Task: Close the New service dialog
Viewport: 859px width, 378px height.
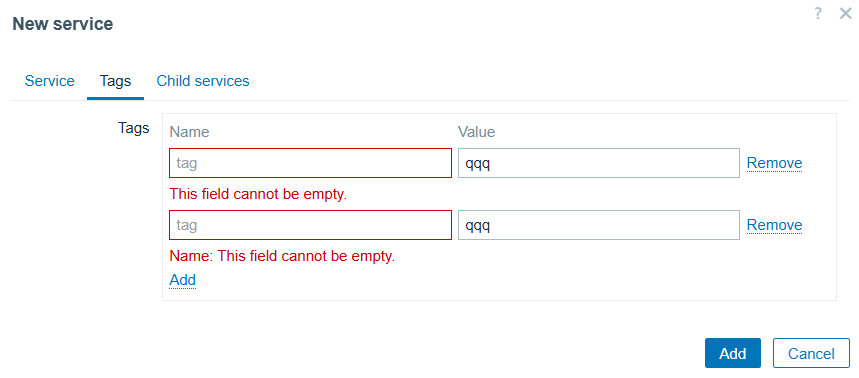Action: pyautogui.click(x=845, y=14)
